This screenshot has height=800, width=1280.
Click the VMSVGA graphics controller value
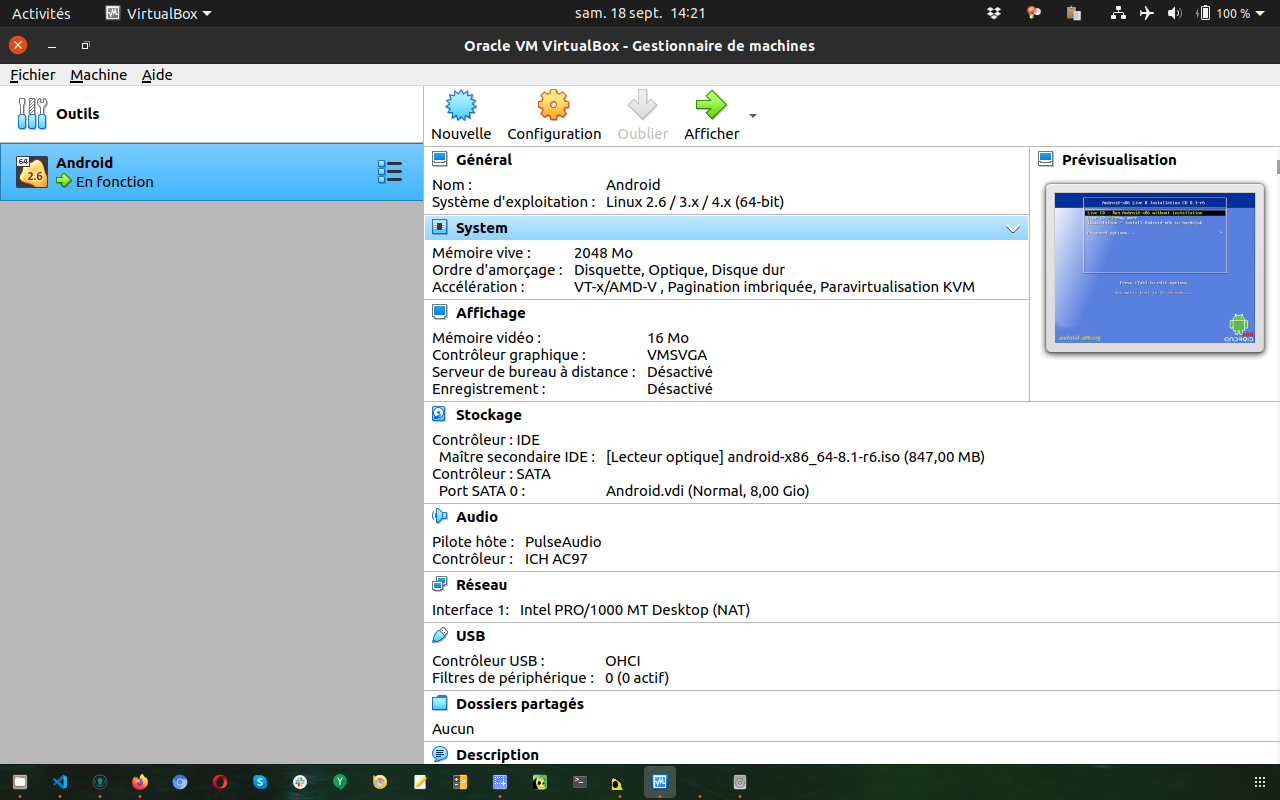(x=677, y=355)
